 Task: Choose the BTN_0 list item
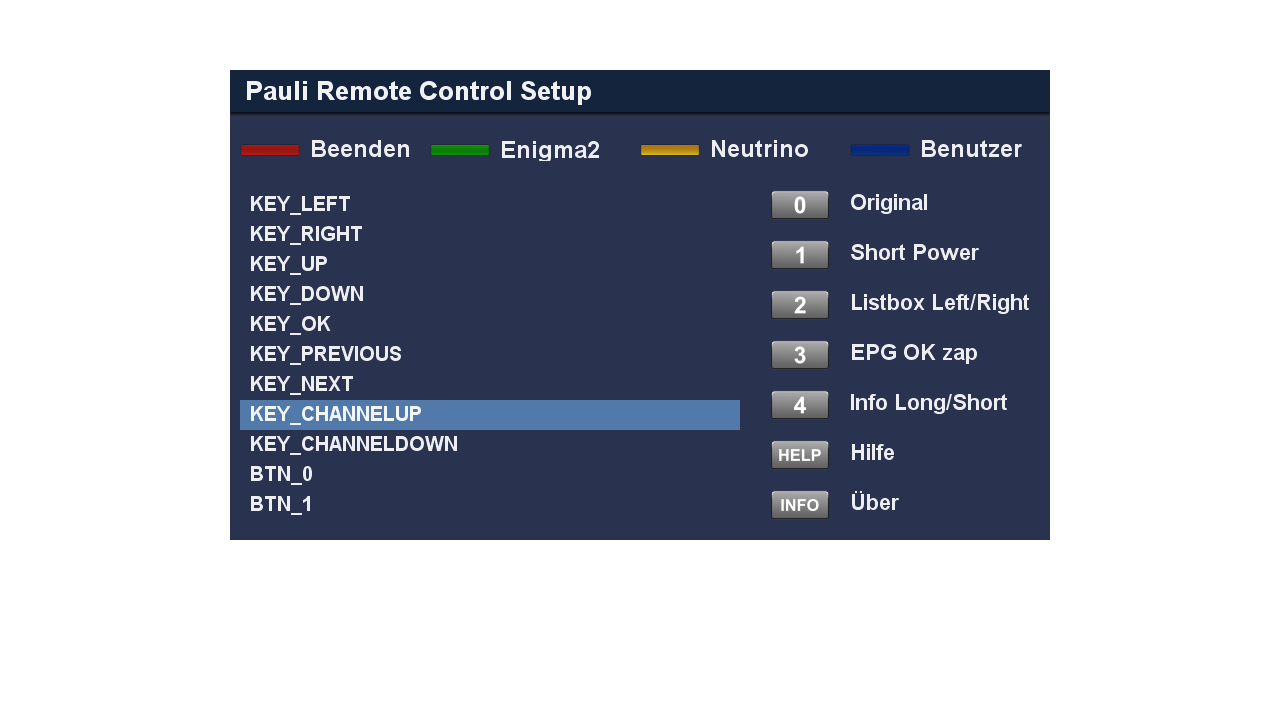coord(281,474)
